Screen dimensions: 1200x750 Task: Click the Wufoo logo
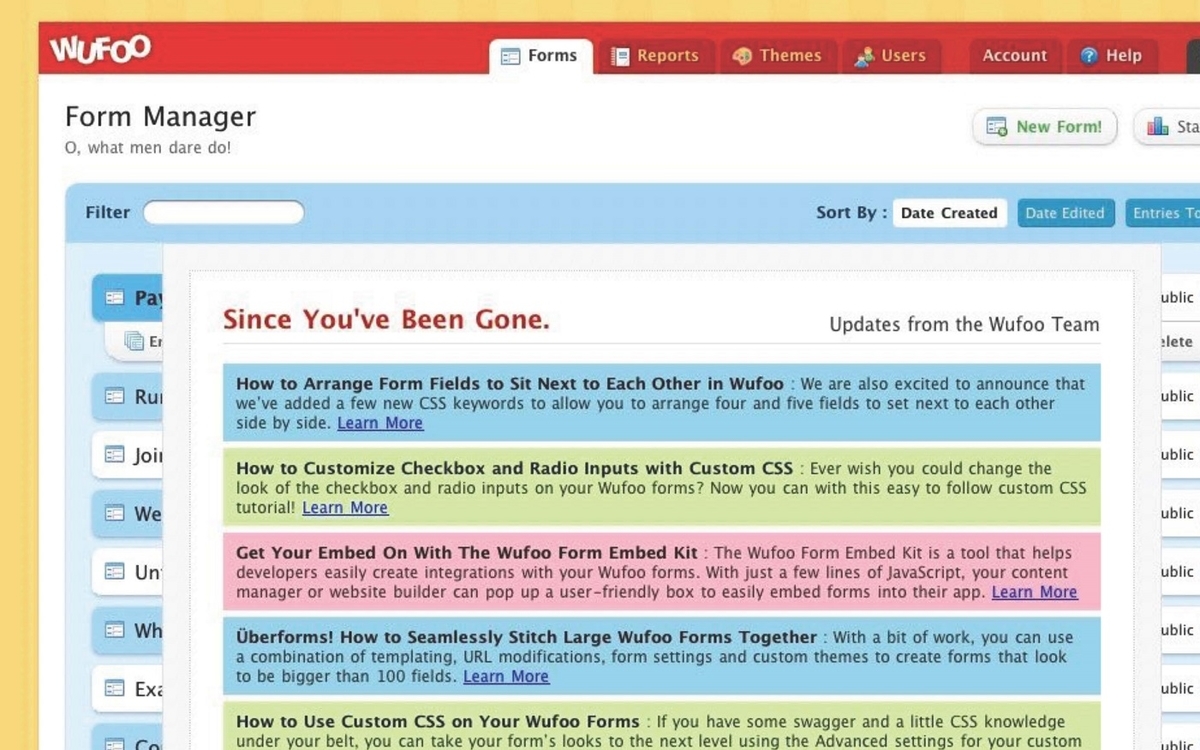tap(100, 48)
